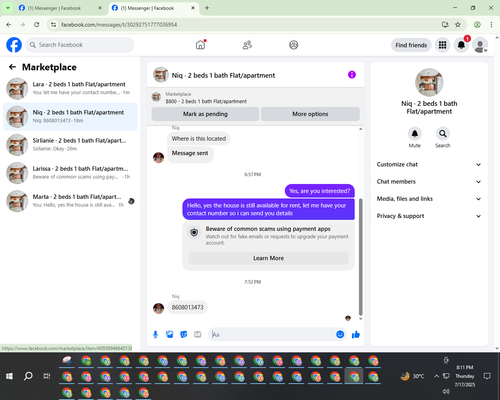Open Lara conversation in list
This screenshot has height=400, width=500.
click(x=70, y=88)
